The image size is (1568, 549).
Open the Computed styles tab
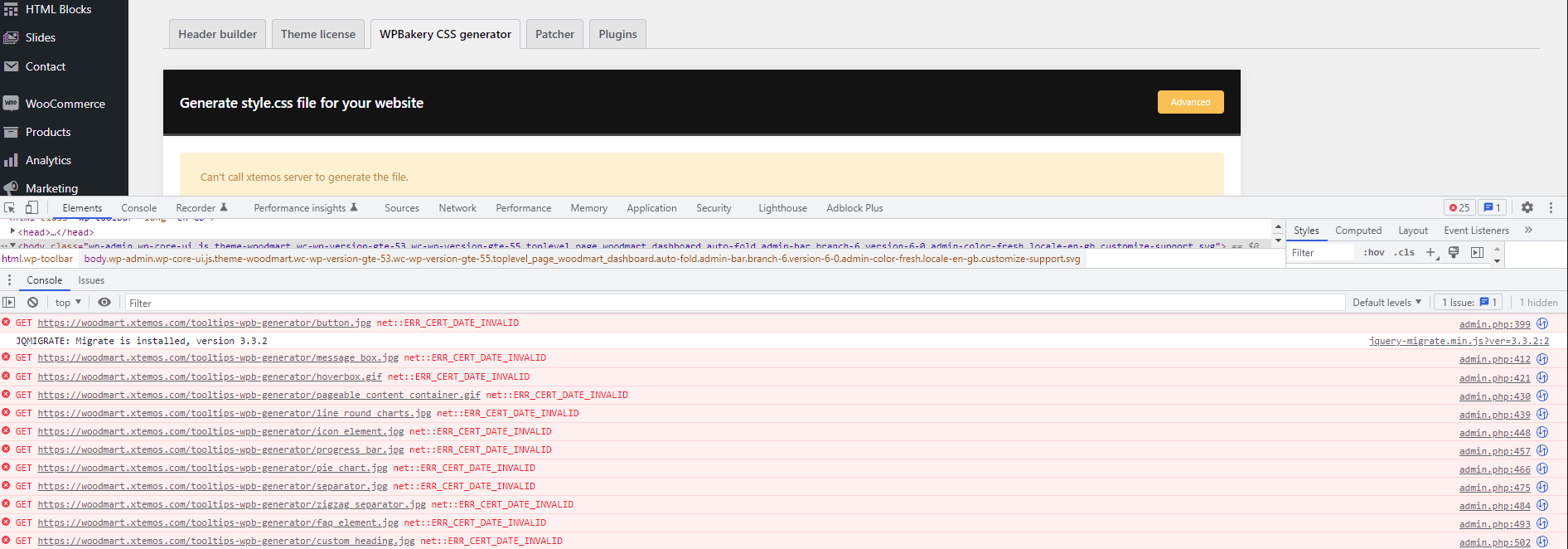click(1358, 230)
